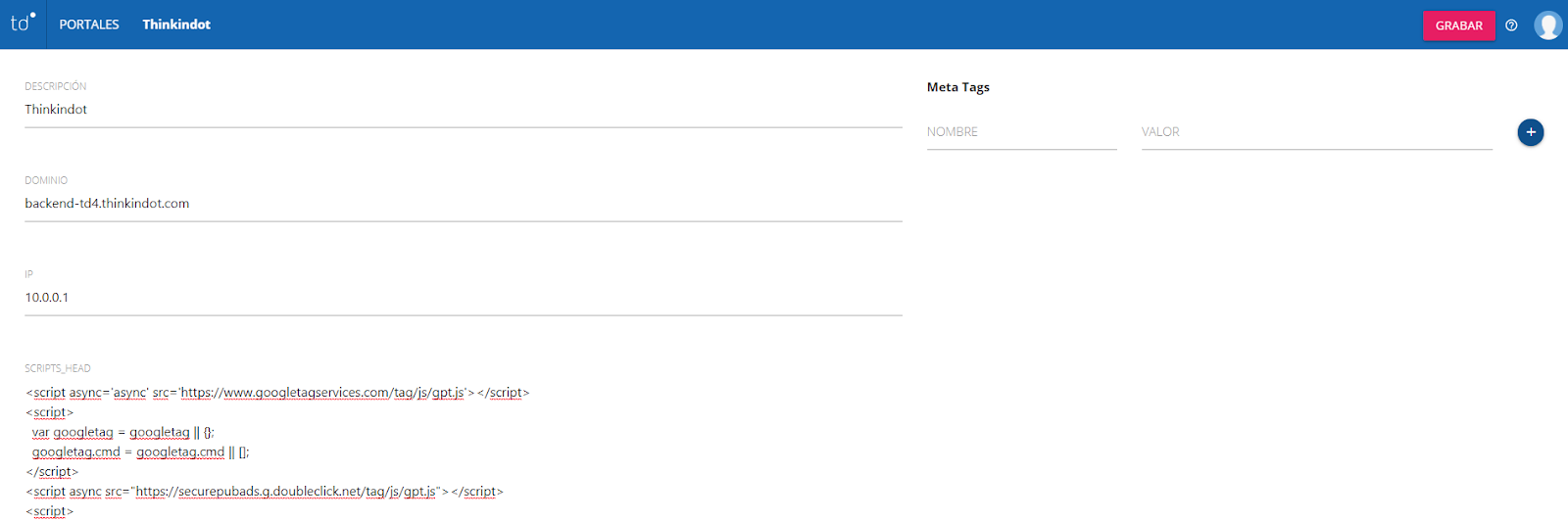
Task: Add a meta tag with plus button
Action: pos(1530,132)
